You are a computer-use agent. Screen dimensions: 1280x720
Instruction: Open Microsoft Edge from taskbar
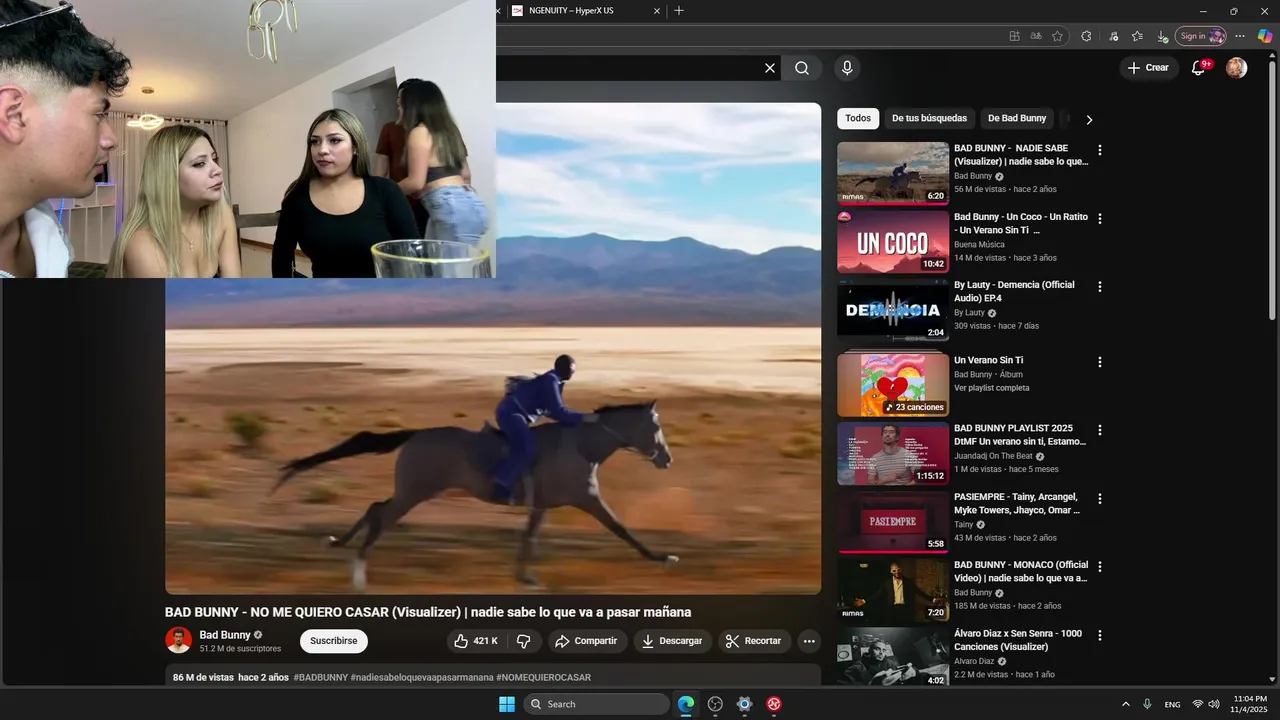click(x=686, y=704)
